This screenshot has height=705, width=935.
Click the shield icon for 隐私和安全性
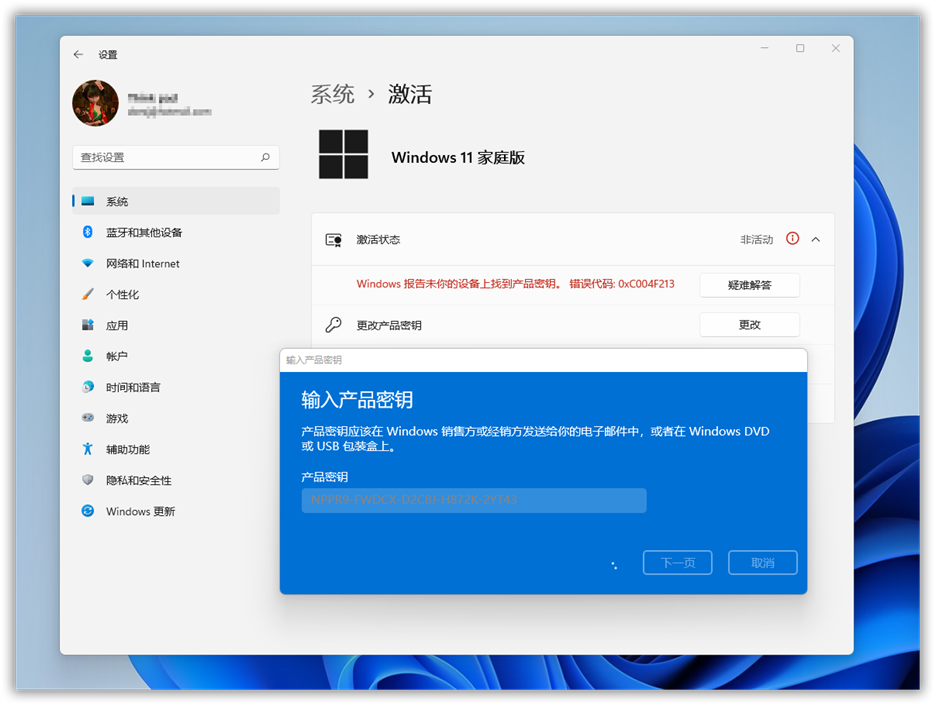click(88, 480)
